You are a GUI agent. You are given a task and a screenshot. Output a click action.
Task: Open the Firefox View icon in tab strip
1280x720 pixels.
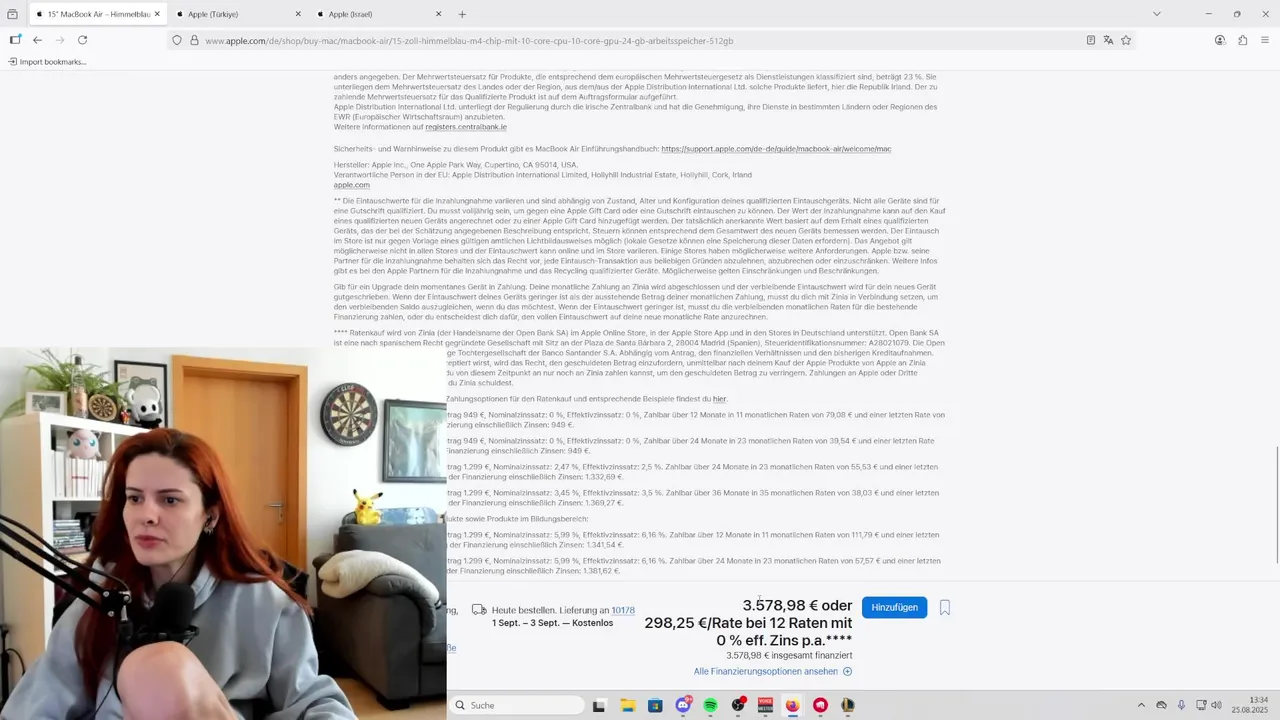point(12,14)
